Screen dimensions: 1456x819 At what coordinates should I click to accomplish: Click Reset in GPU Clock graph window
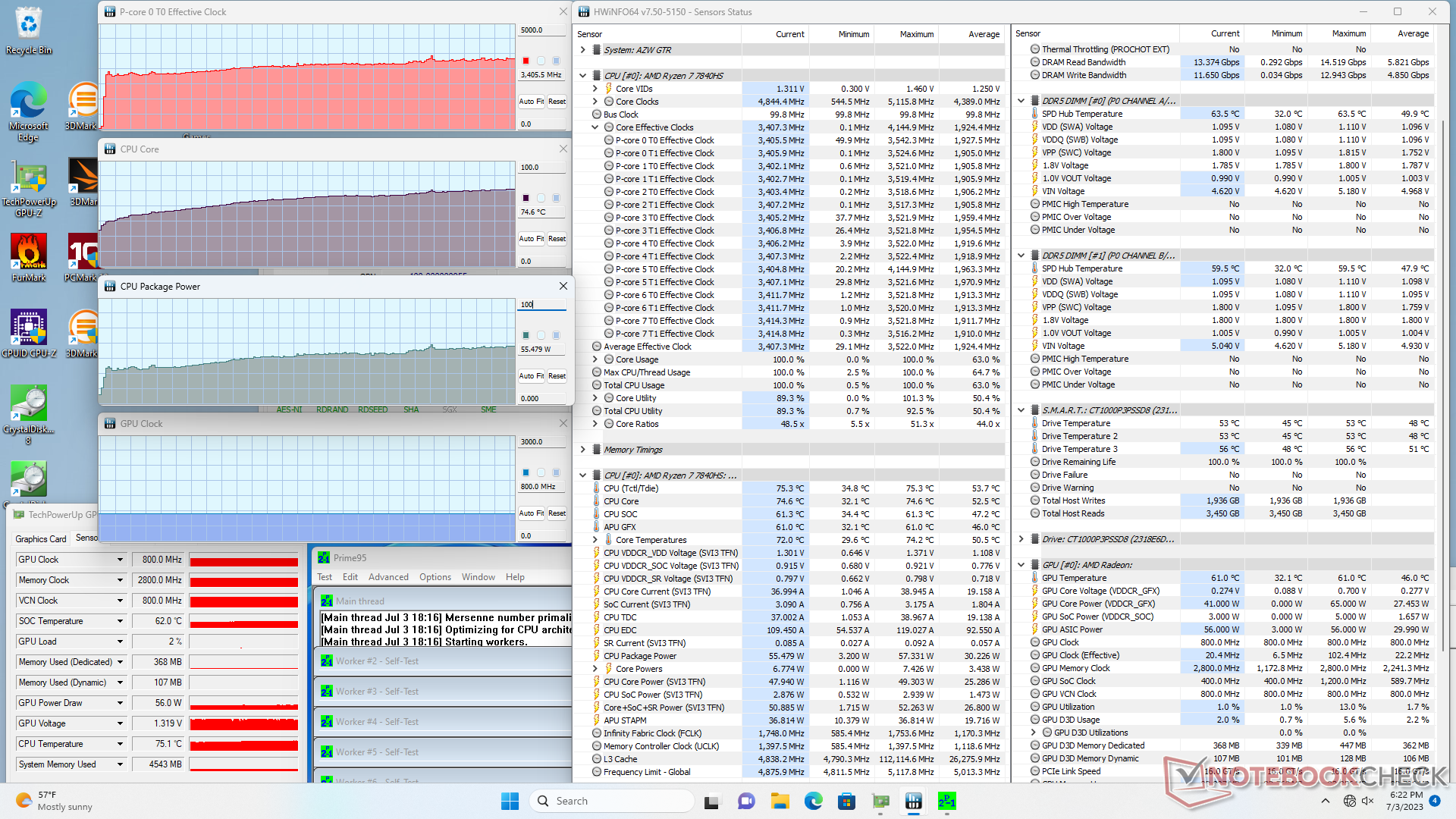point(557,513)
